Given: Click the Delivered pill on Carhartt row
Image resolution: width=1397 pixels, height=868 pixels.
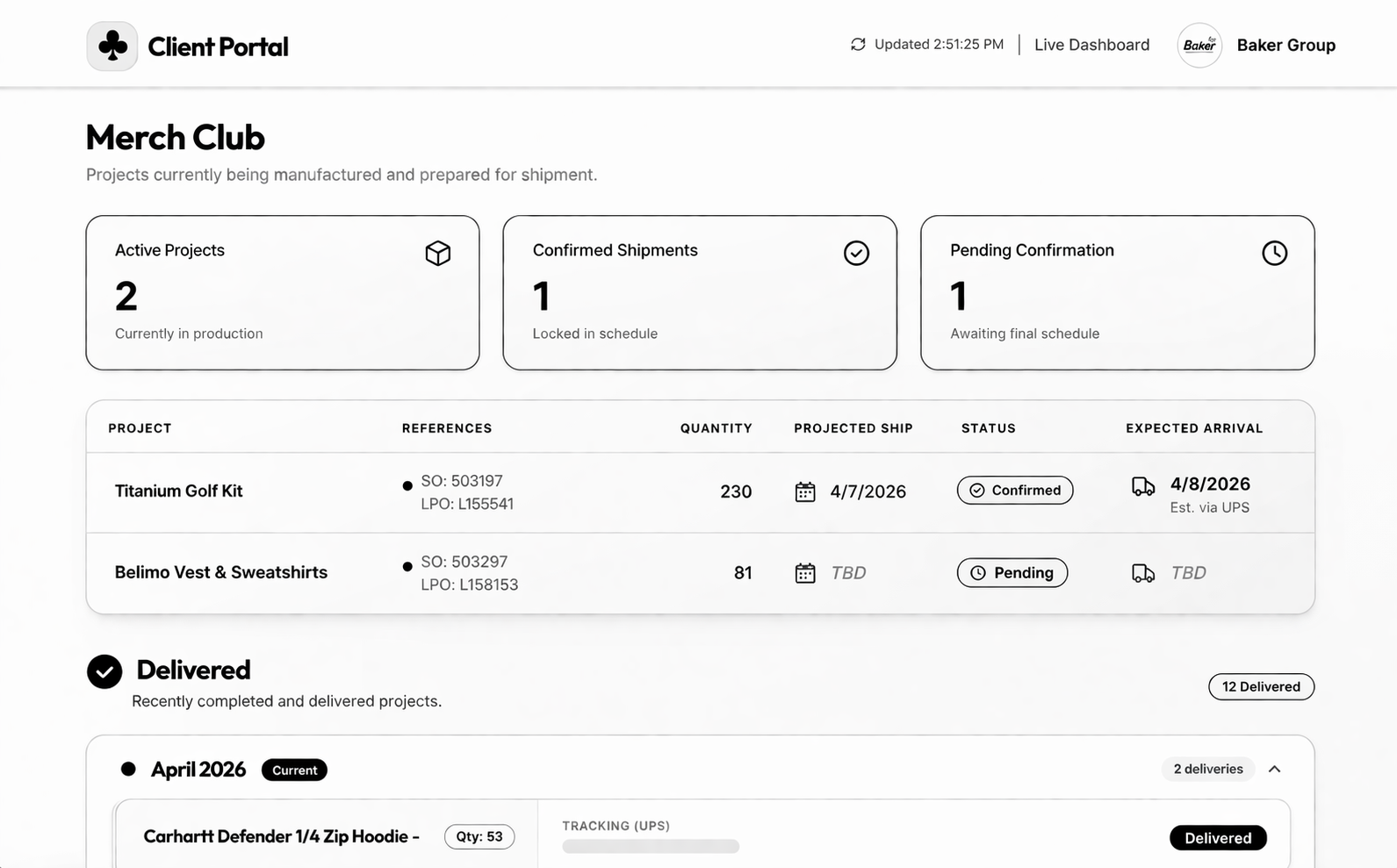Looking at the screenshot, I should [1218, 837].
